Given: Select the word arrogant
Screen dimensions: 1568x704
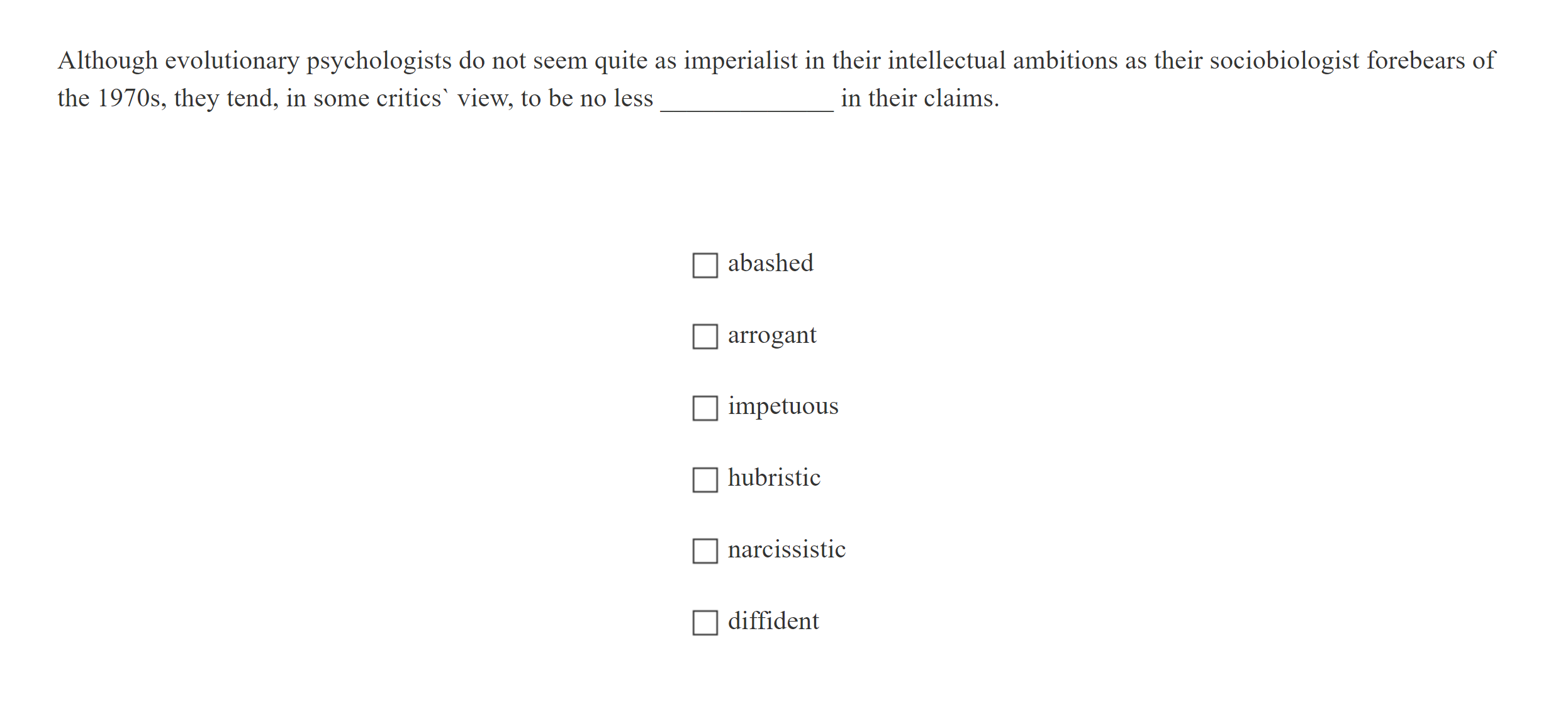Looking at the screenshot, I should 772,335.
